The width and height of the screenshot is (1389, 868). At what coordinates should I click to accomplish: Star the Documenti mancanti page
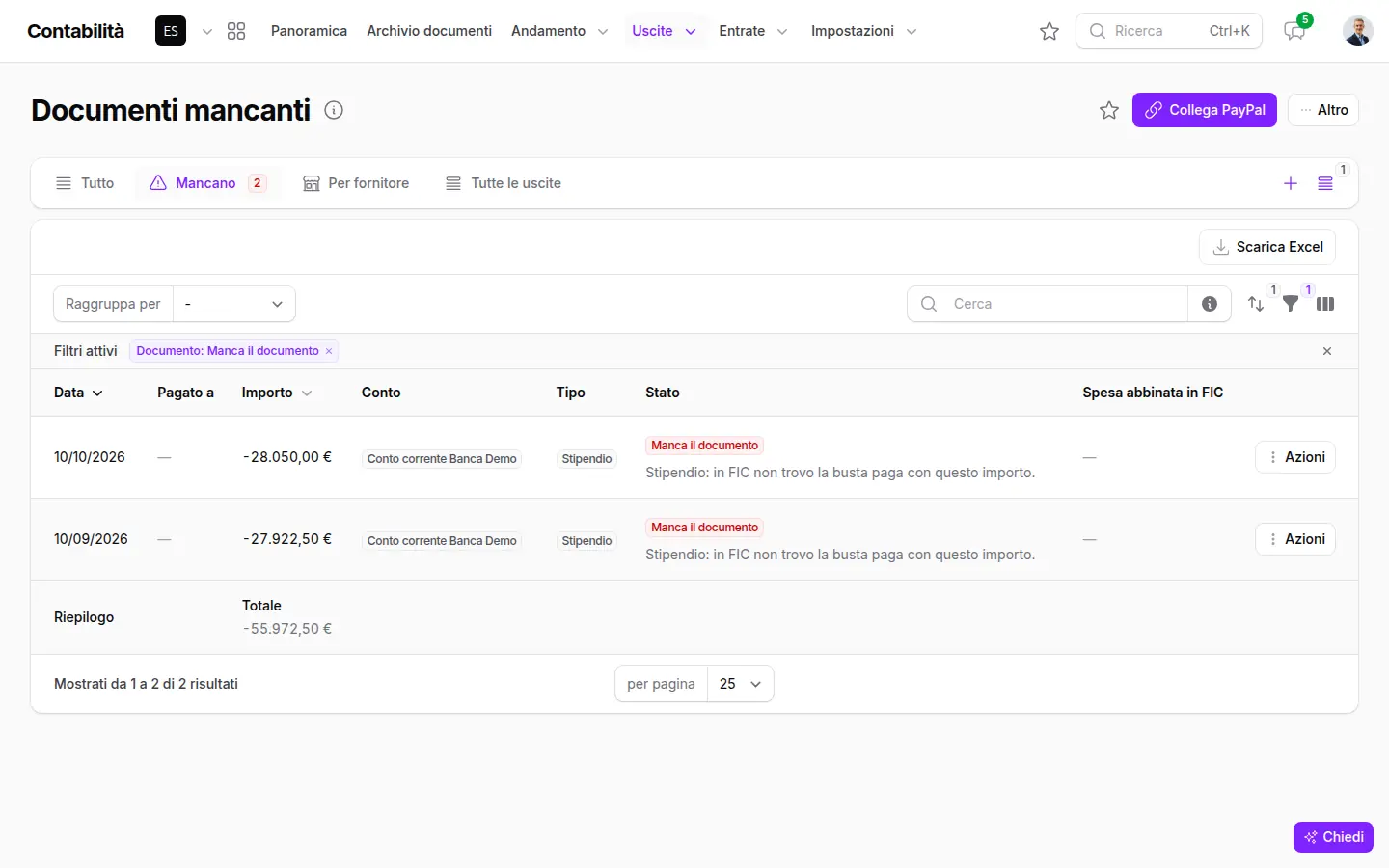tap(1109, 110)
